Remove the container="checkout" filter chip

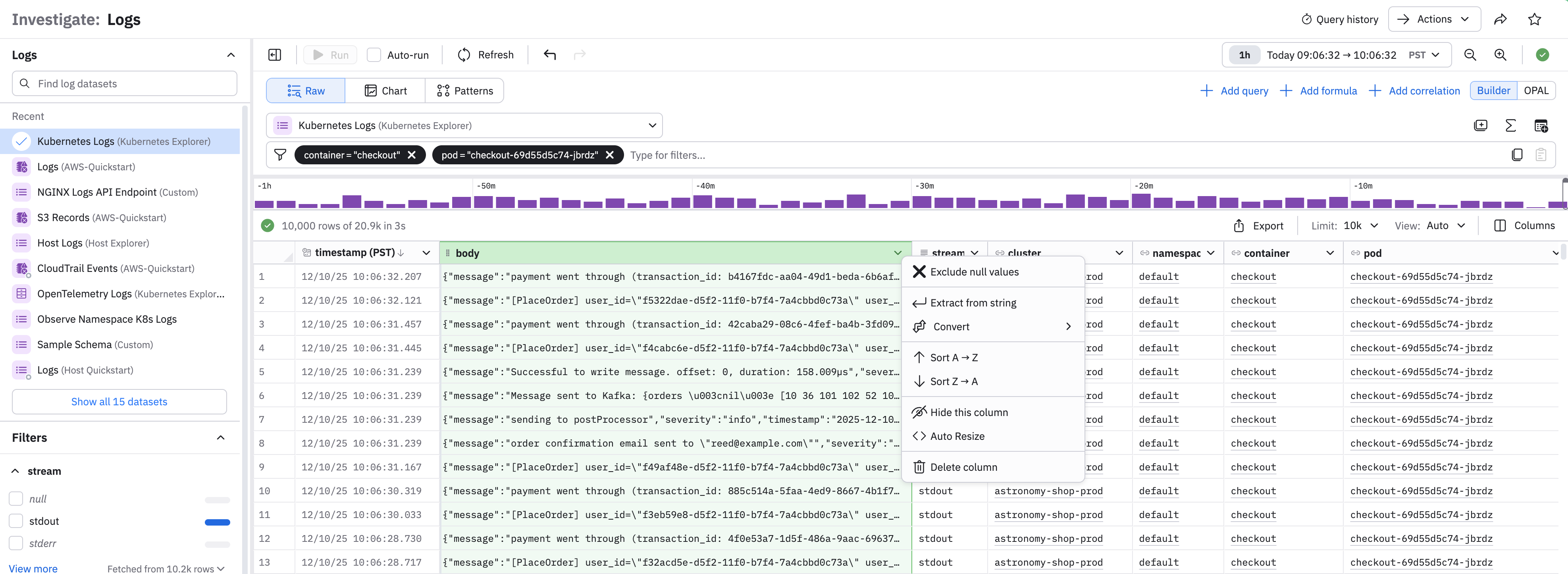pos(412,155)
